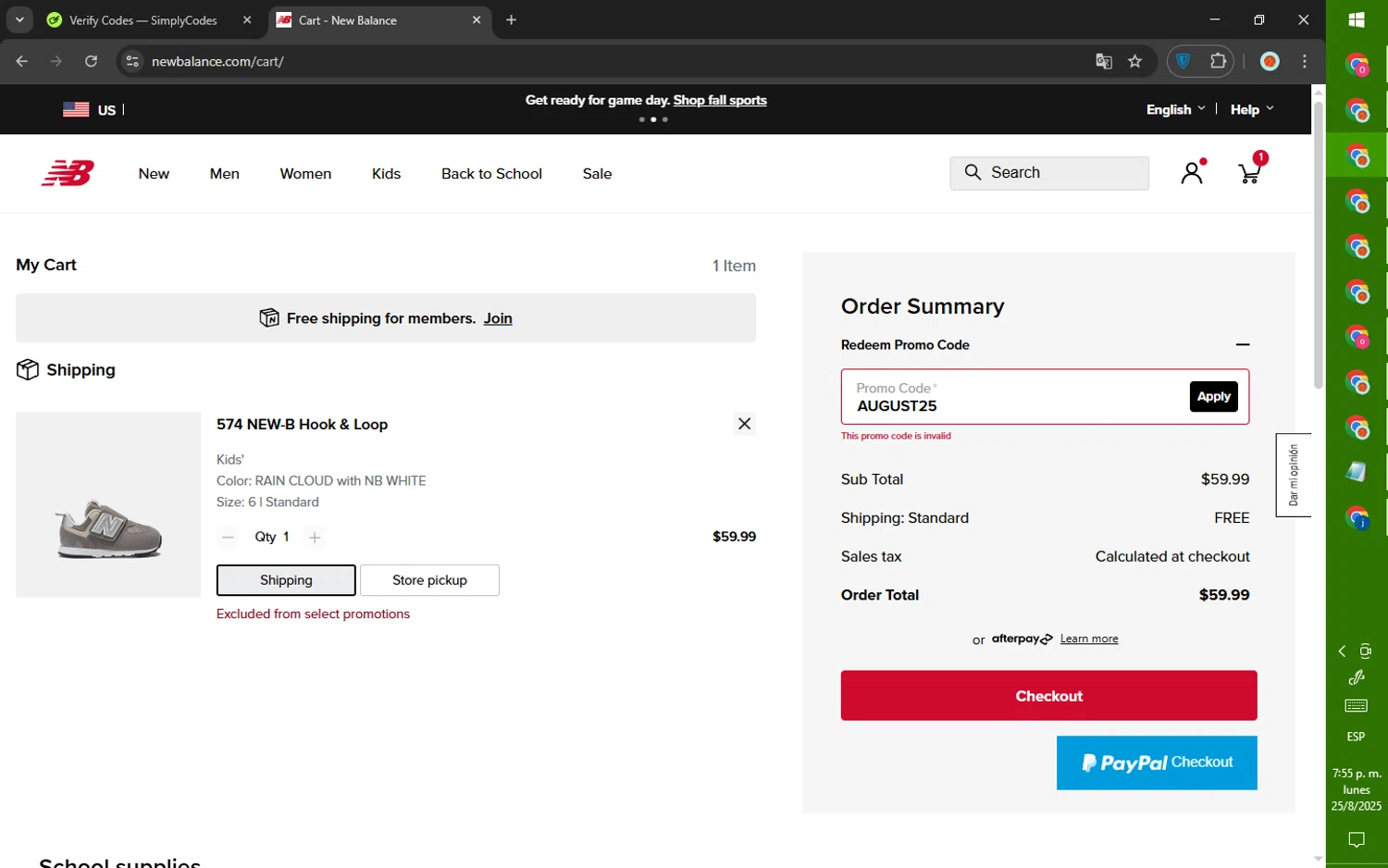Click the touch keyboard icon in taskbar
1388x868 pixels.
(x=1357, y=706)
